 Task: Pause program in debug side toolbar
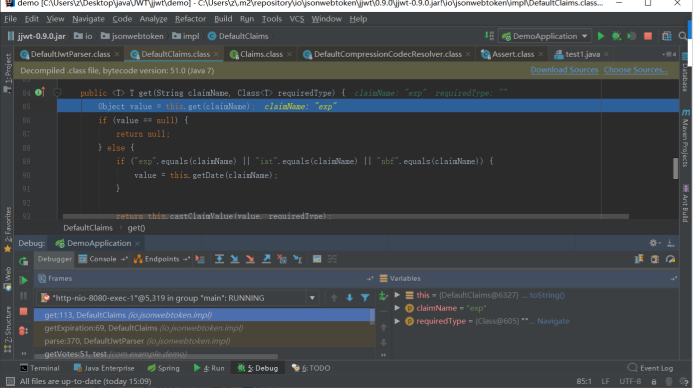(24, 296)
